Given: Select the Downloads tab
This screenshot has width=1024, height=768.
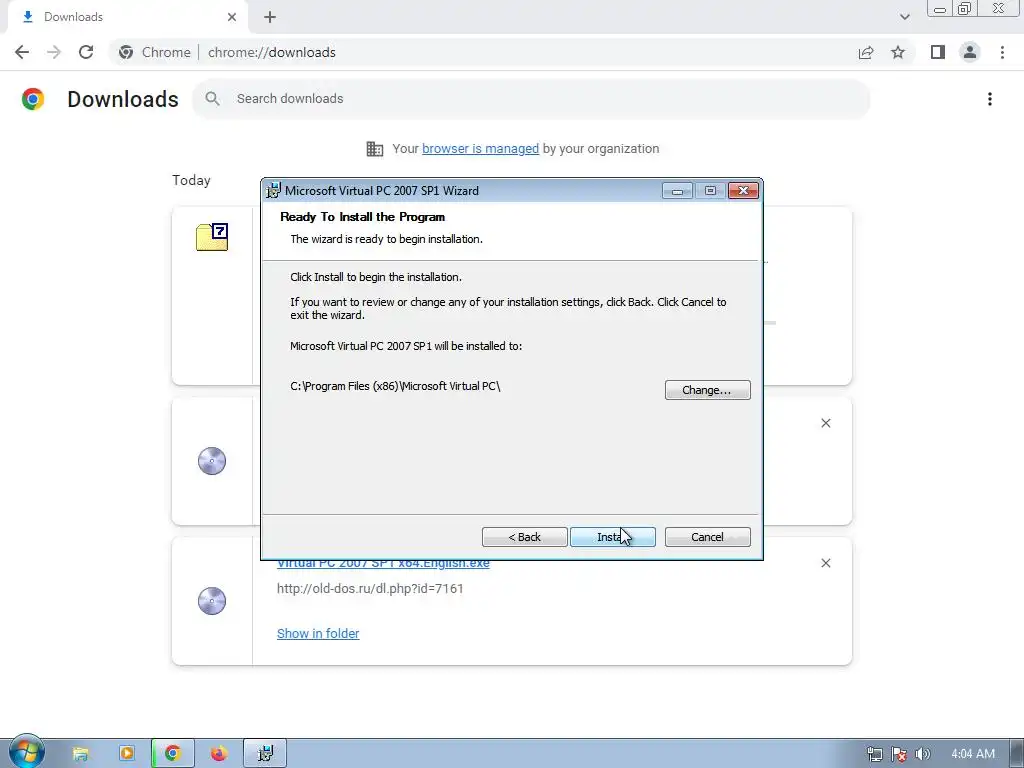Looking at the screenshot, I should (127, 17).
